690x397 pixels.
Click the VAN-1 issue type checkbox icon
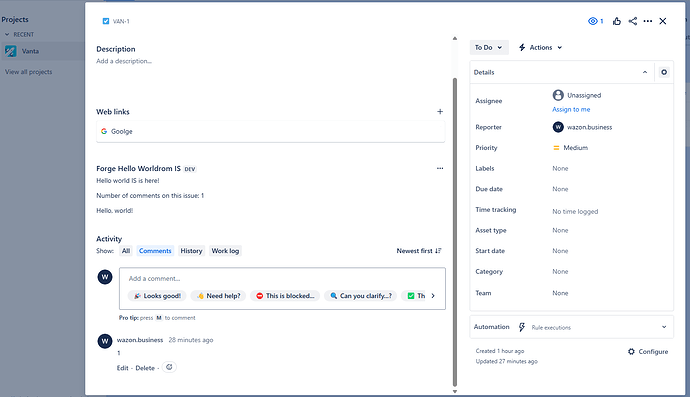point(106,21)
